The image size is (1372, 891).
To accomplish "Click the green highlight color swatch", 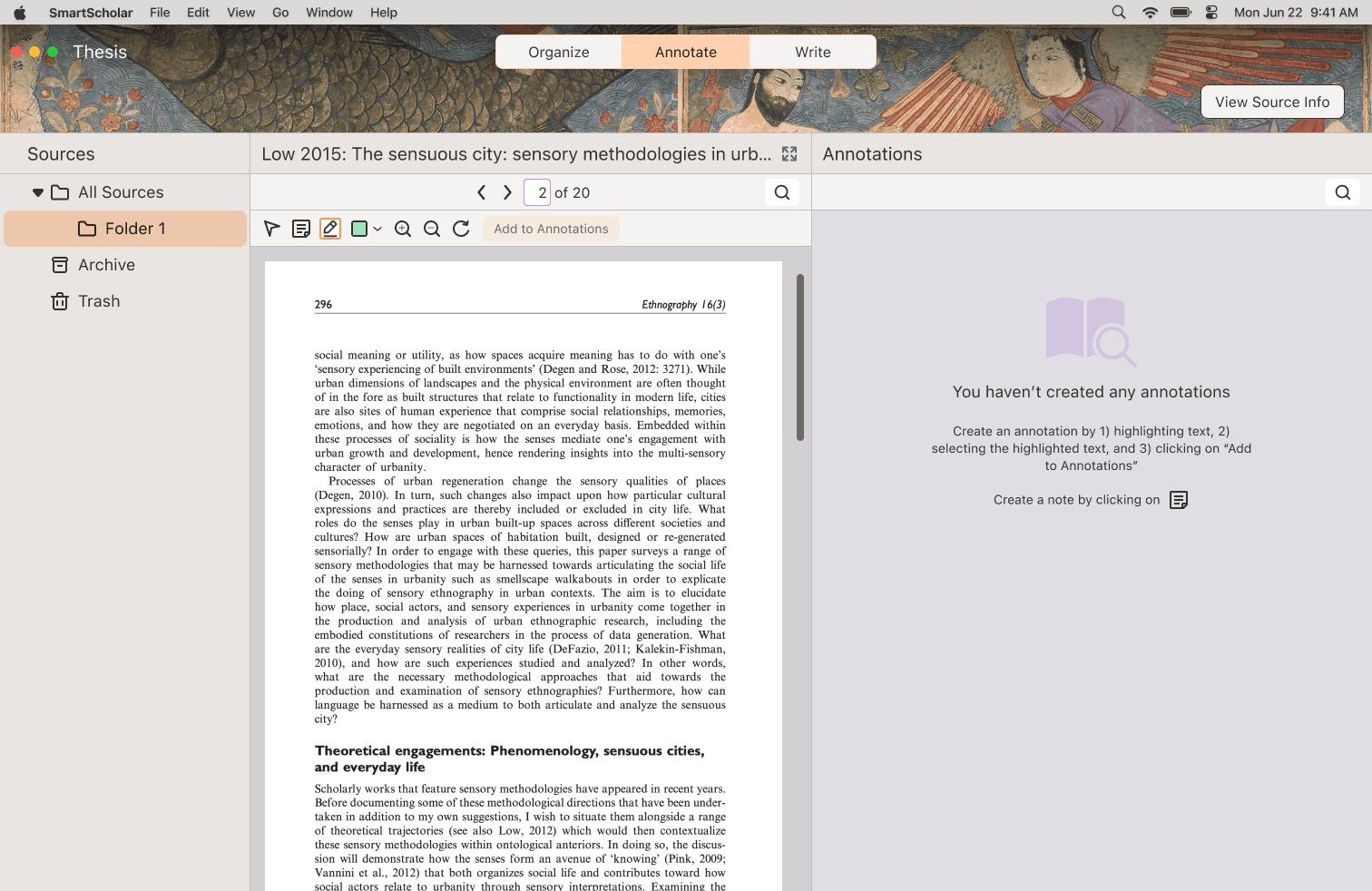I will [359, 229].
